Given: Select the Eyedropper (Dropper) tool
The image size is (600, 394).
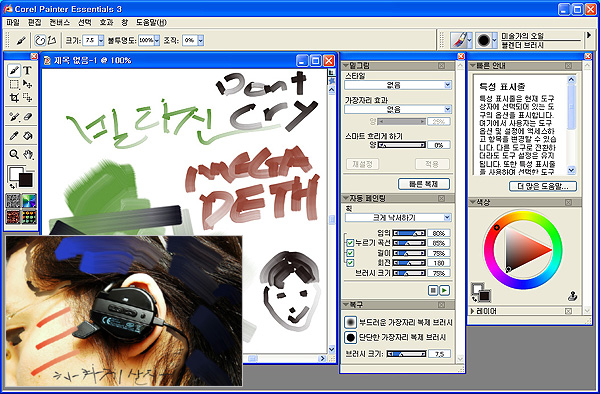Looking at the screenshot, I should 14,136.
